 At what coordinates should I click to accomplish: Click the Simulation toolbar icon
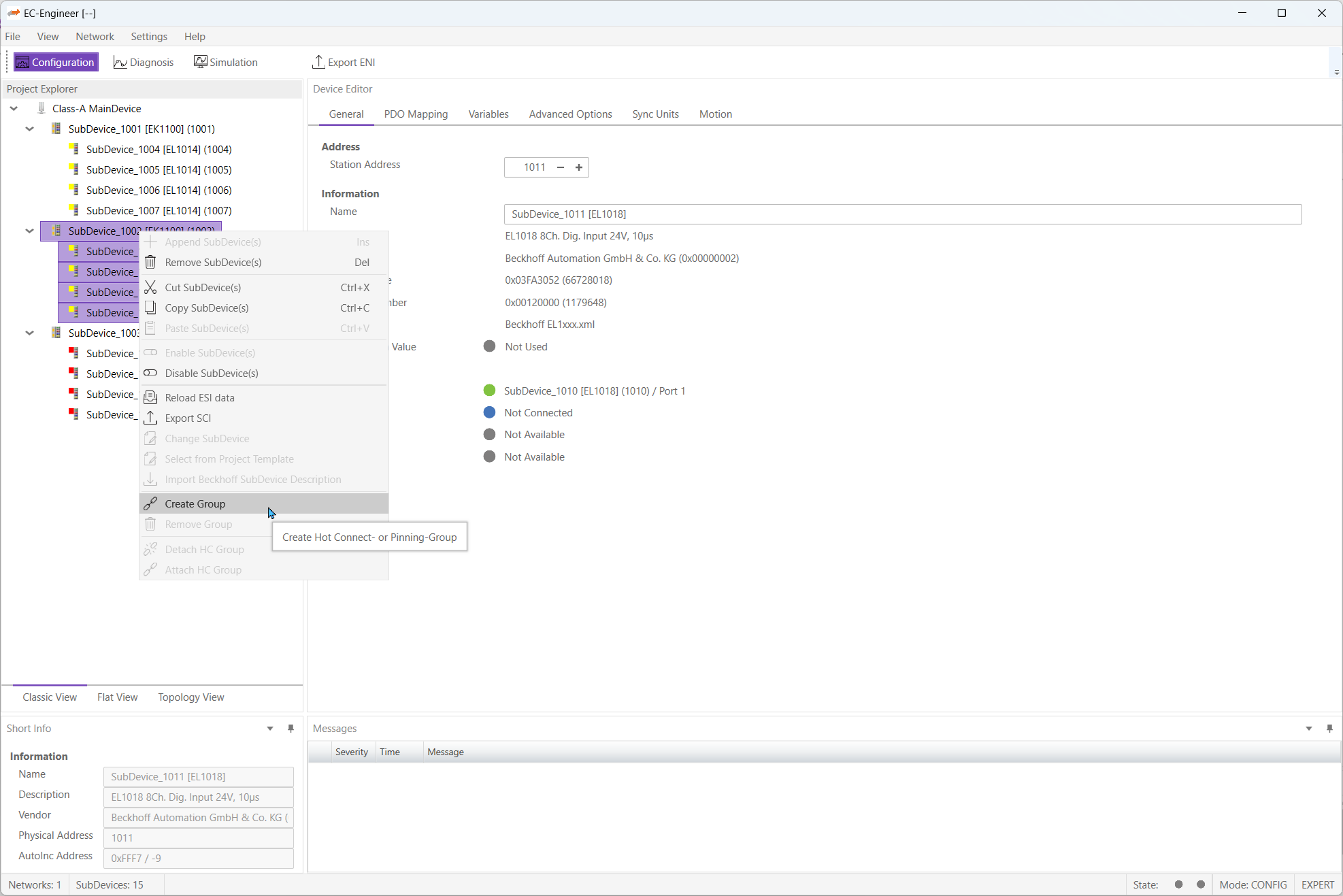click(x=200, y=62)
